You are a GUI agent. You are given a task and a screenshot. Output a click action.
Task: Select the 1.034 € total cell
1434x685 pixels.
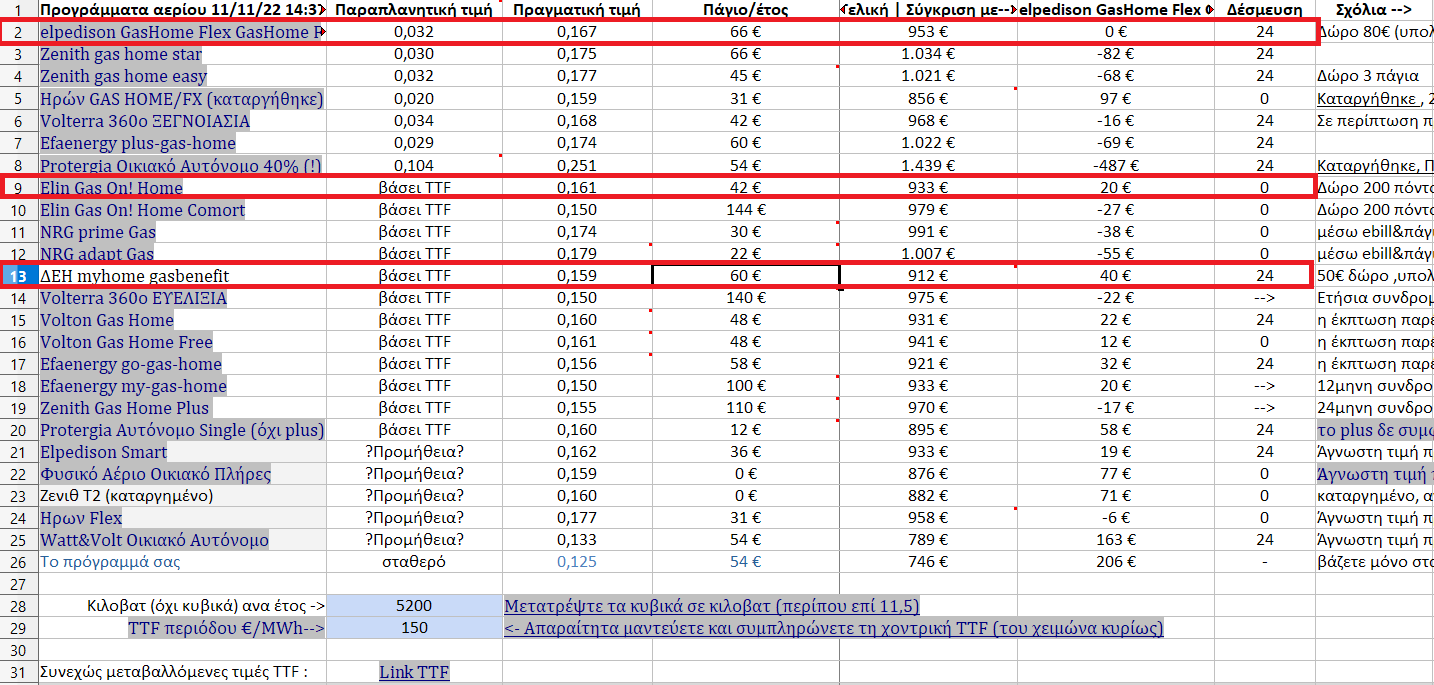[928, 54]
